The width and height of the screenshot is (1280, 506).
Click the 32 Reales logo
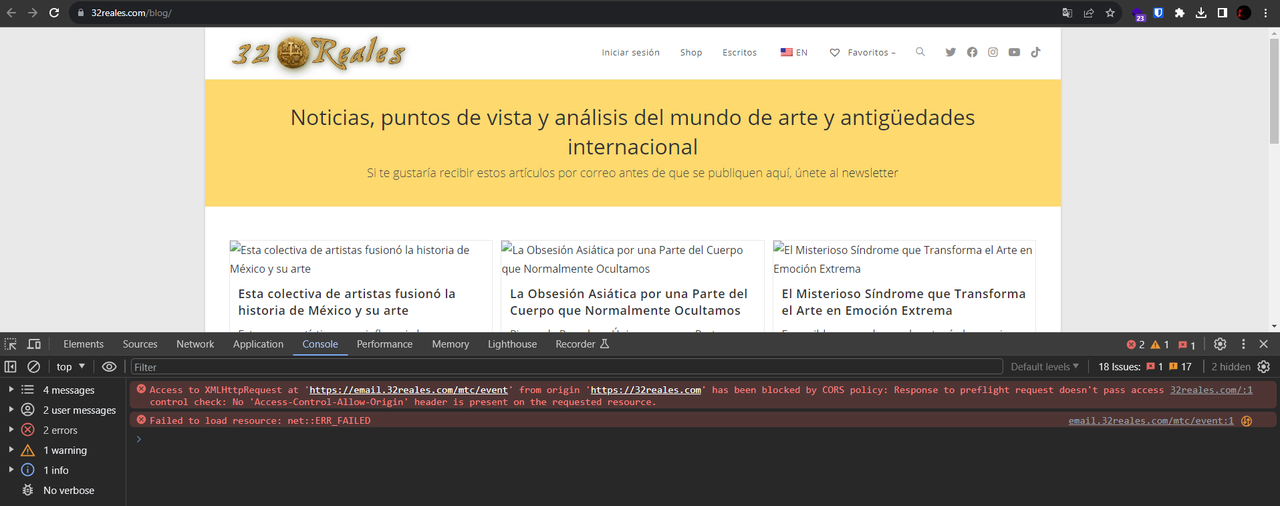coord(318,52)
